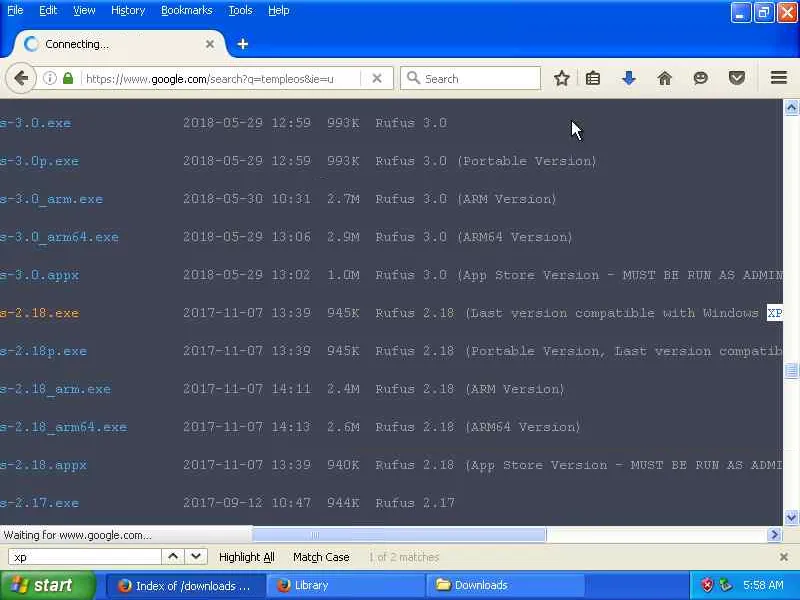Click date '2017-09-12 10:47'

pyautogui.click(x=247, y=503)
